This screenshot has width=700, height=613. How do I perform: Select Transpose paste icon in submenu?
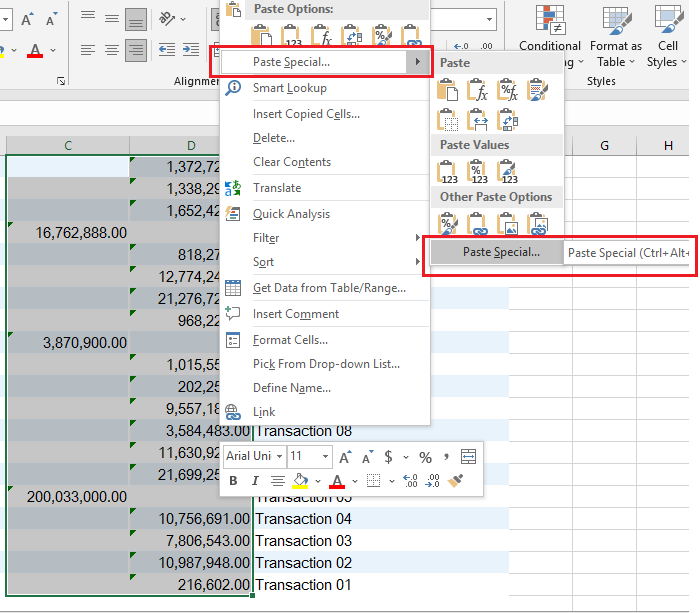point(508,120)
